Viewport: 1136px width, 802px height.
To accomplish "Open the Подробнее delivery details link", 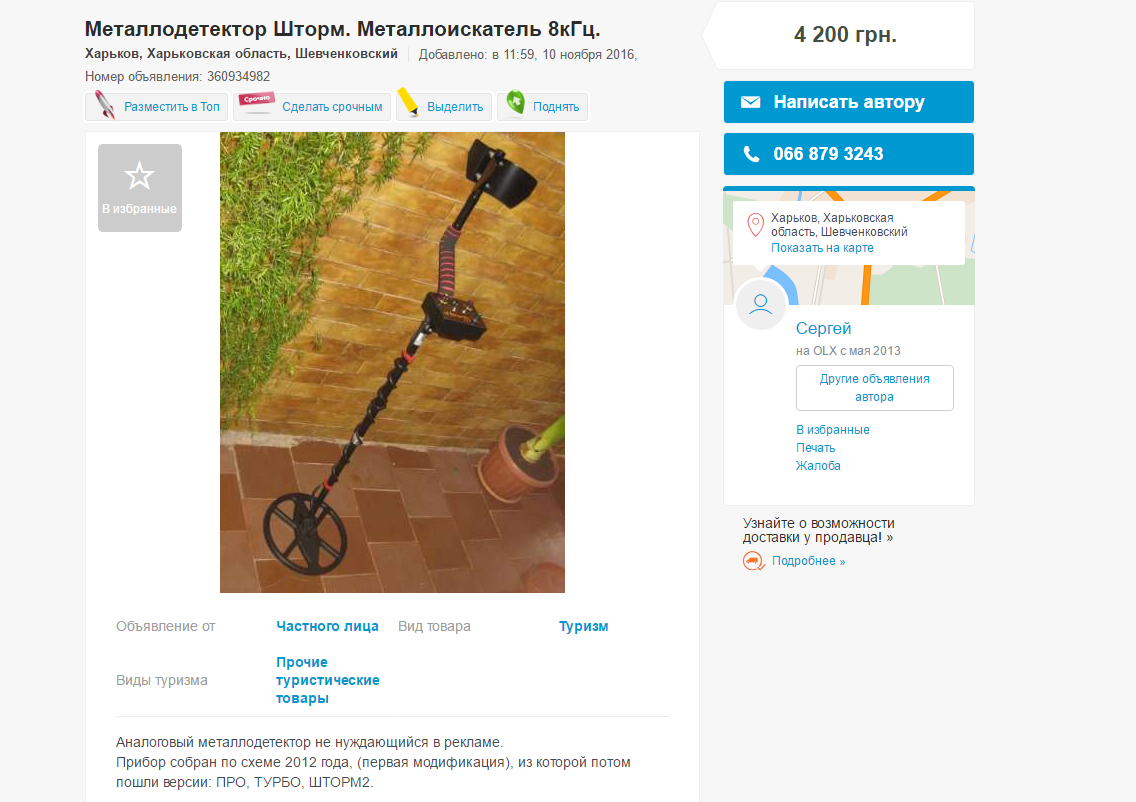I will point(808,561).
